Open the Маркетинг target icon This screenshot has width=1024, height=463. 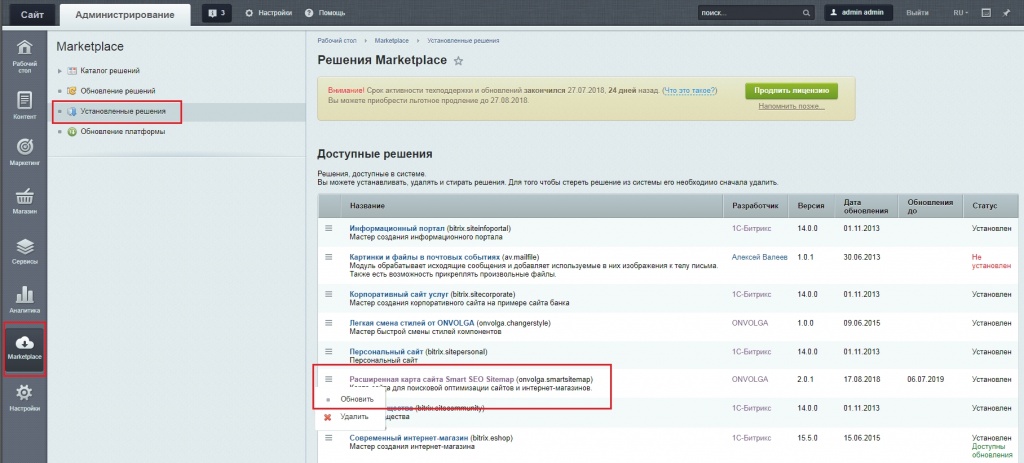[25, 147]
